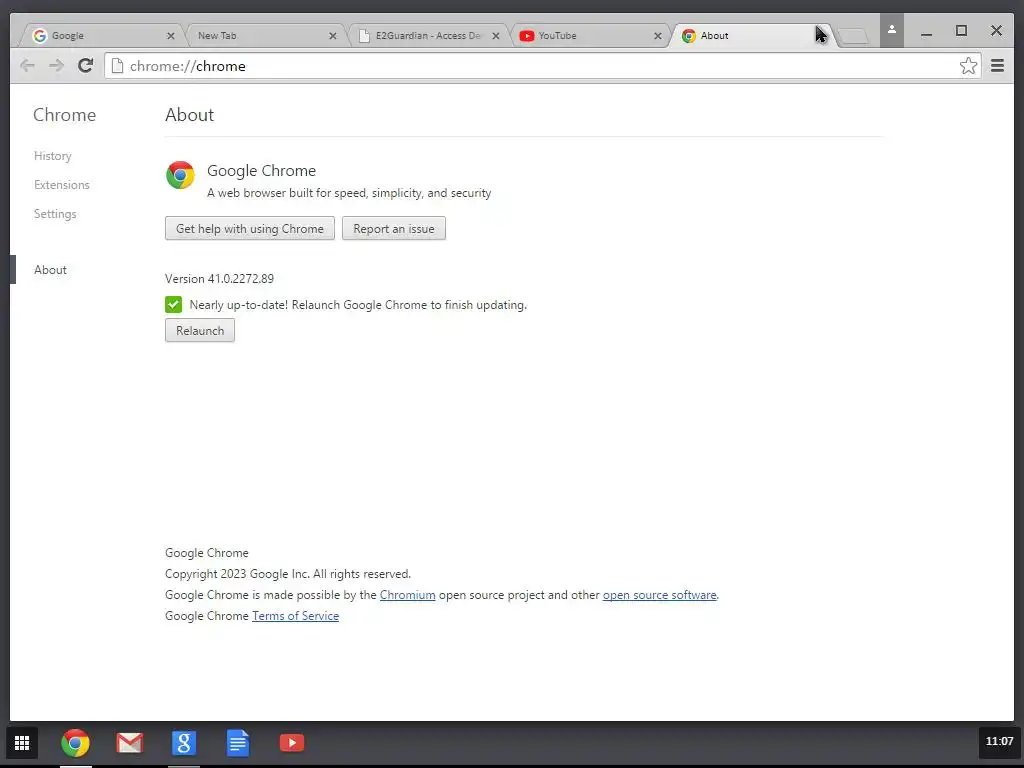Click the Copyright 2023 Google Inc. text

(288, 574)
